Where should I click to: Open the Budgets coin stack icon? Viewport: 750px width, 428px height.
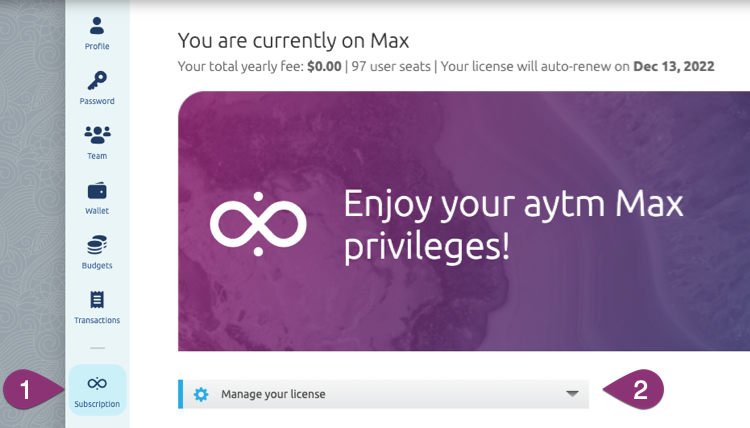(97, 244)
